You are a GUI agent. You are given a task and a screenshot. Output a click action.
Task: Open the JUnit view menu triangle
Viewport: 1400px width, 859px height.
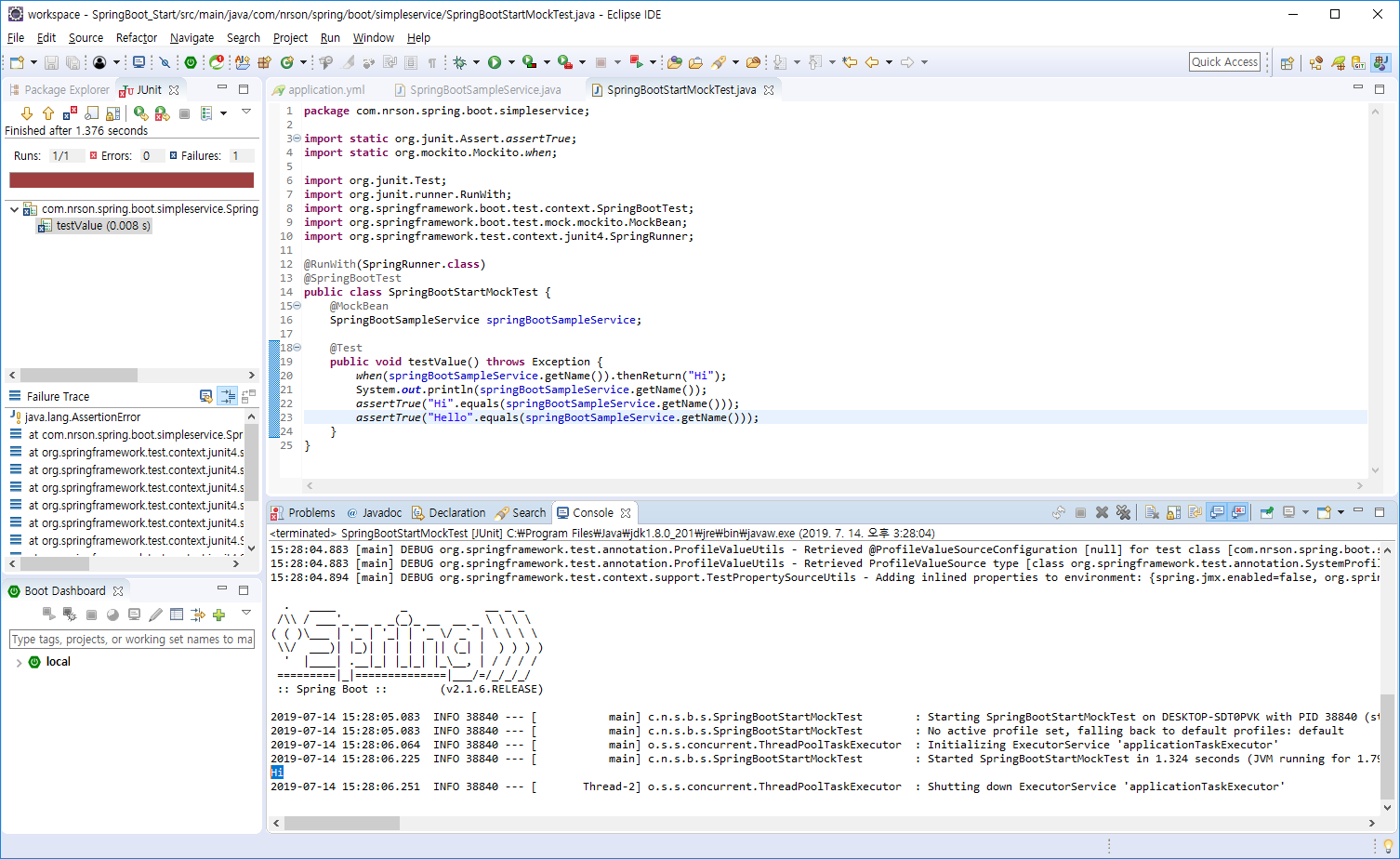point(246,112)
